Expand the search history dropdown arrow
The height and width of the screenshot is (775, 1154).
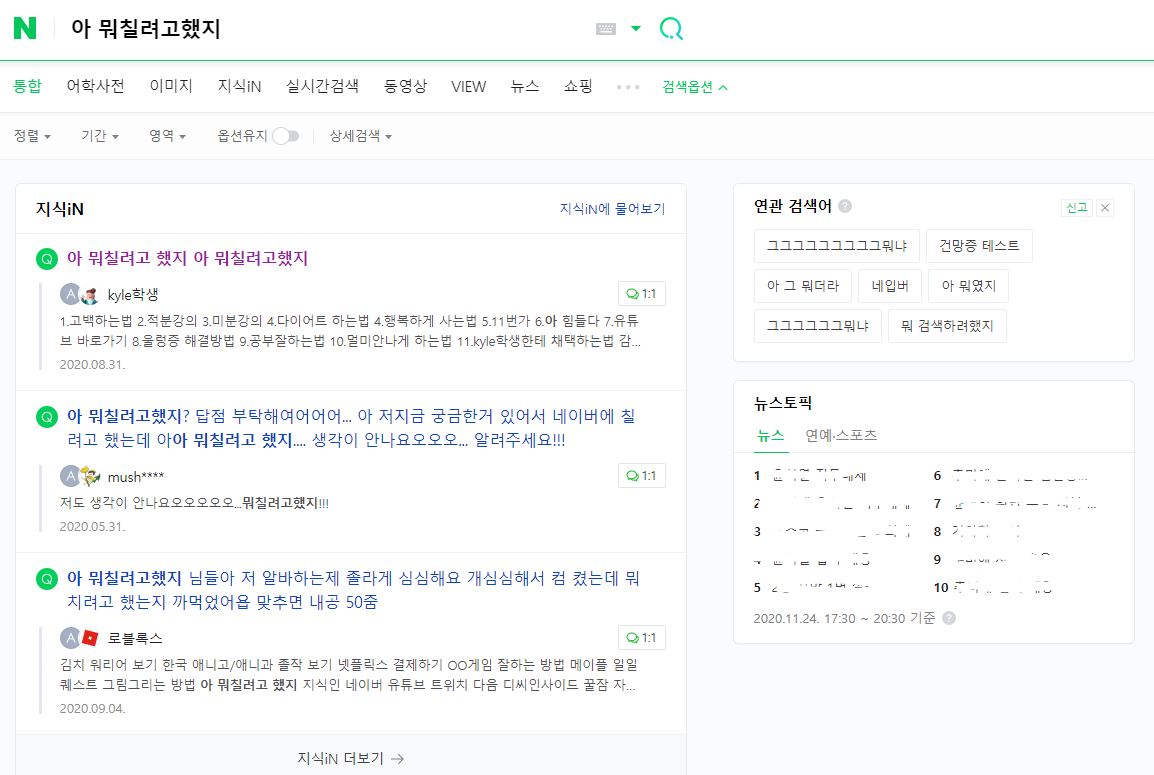tap(636, 29)
